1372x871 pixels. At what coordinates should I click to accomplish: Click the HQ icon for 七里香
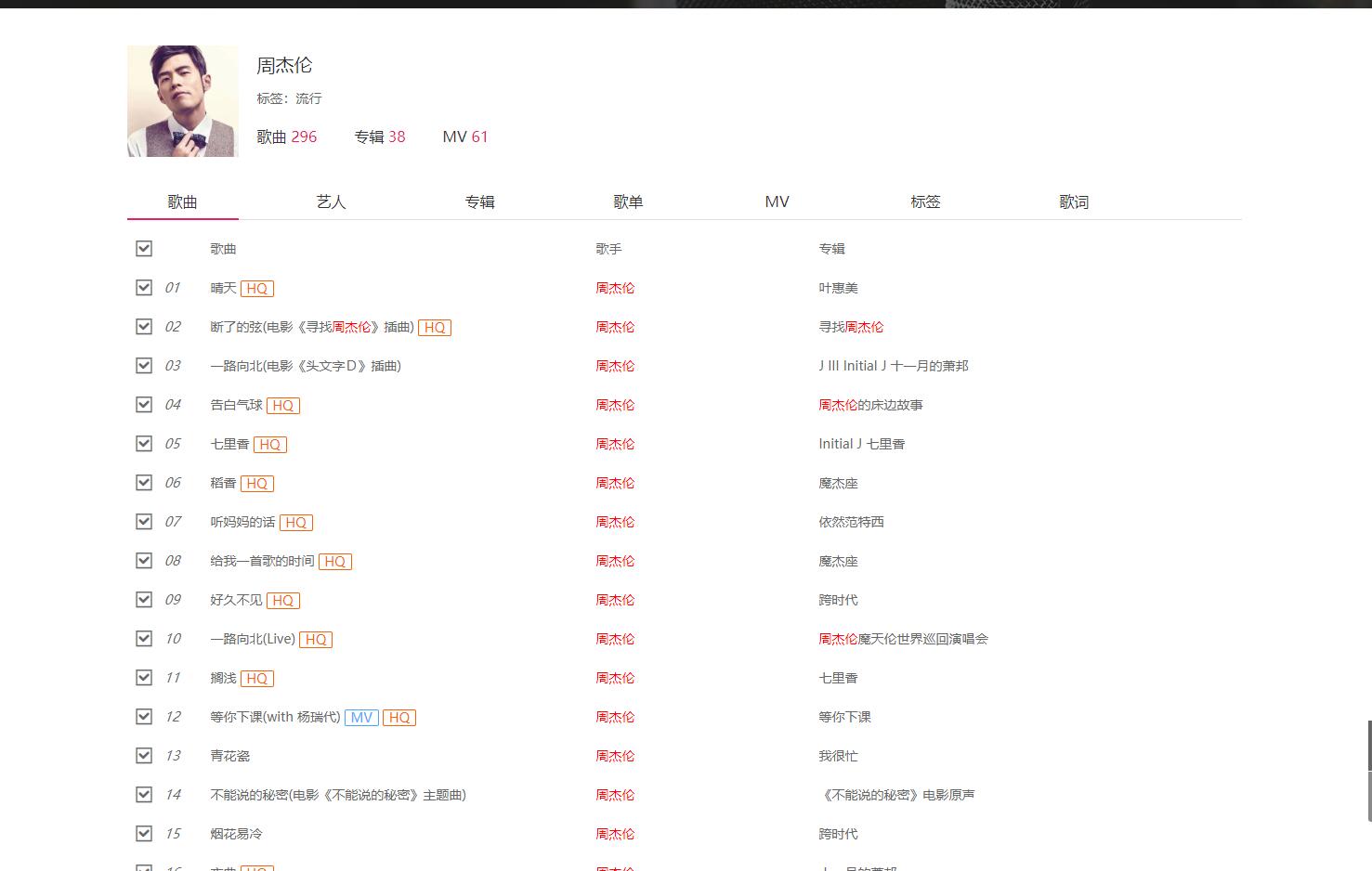(270, 444)
